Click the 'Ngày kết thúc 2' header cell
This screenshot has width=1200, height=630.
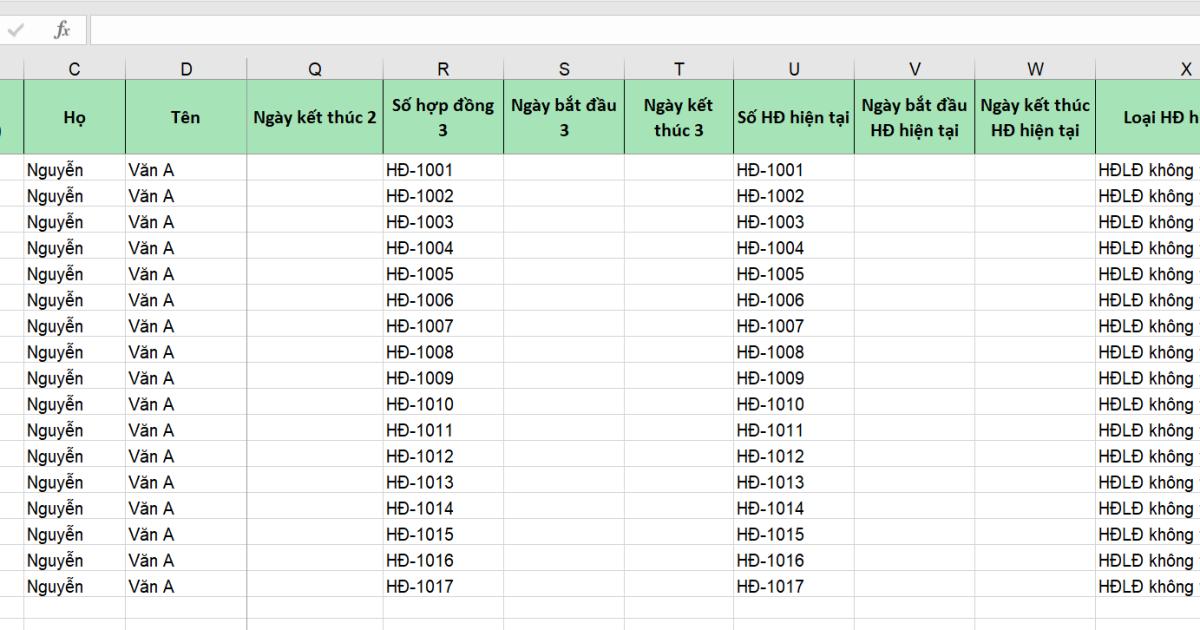click(315, 117)
